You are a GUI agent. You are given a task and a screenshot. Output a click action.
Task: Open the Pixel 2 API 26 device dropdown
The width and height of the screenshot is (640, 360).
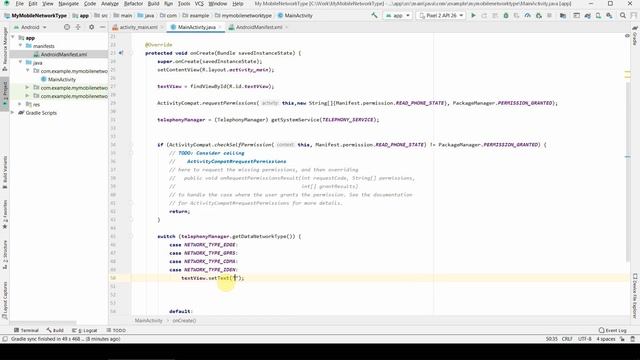click(441, 16)
